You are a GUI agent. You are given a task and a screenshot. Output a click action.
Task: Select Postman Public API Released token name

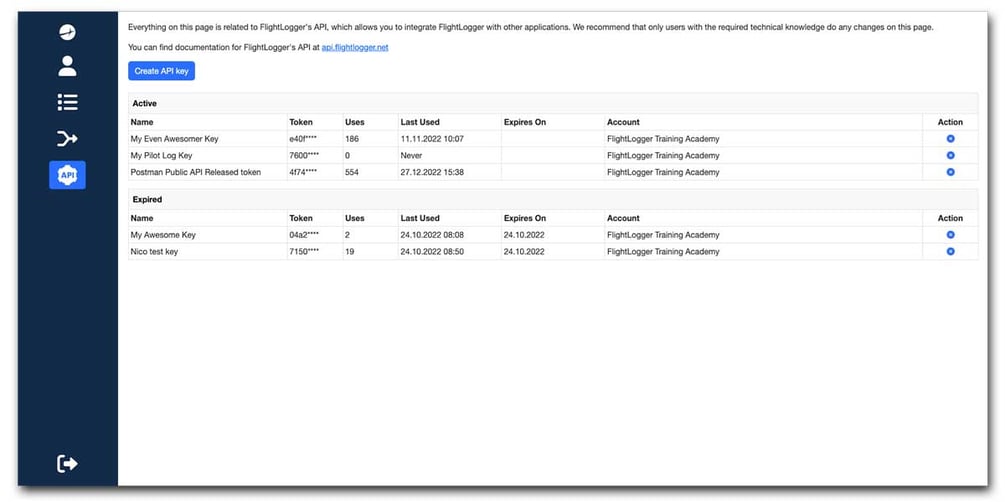click(x=195, y=172)
